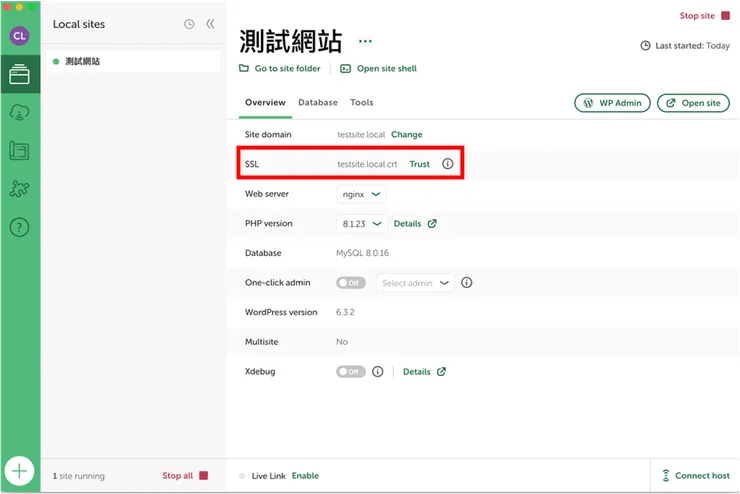Collapse the Local sites sidebar
Screen dimensions: 740x494
(210, 24)
